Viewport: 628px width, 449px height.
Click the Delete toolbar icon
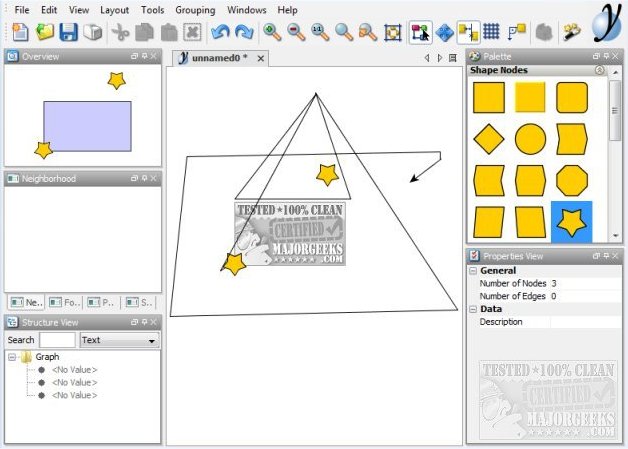click(x=192, y=32)
